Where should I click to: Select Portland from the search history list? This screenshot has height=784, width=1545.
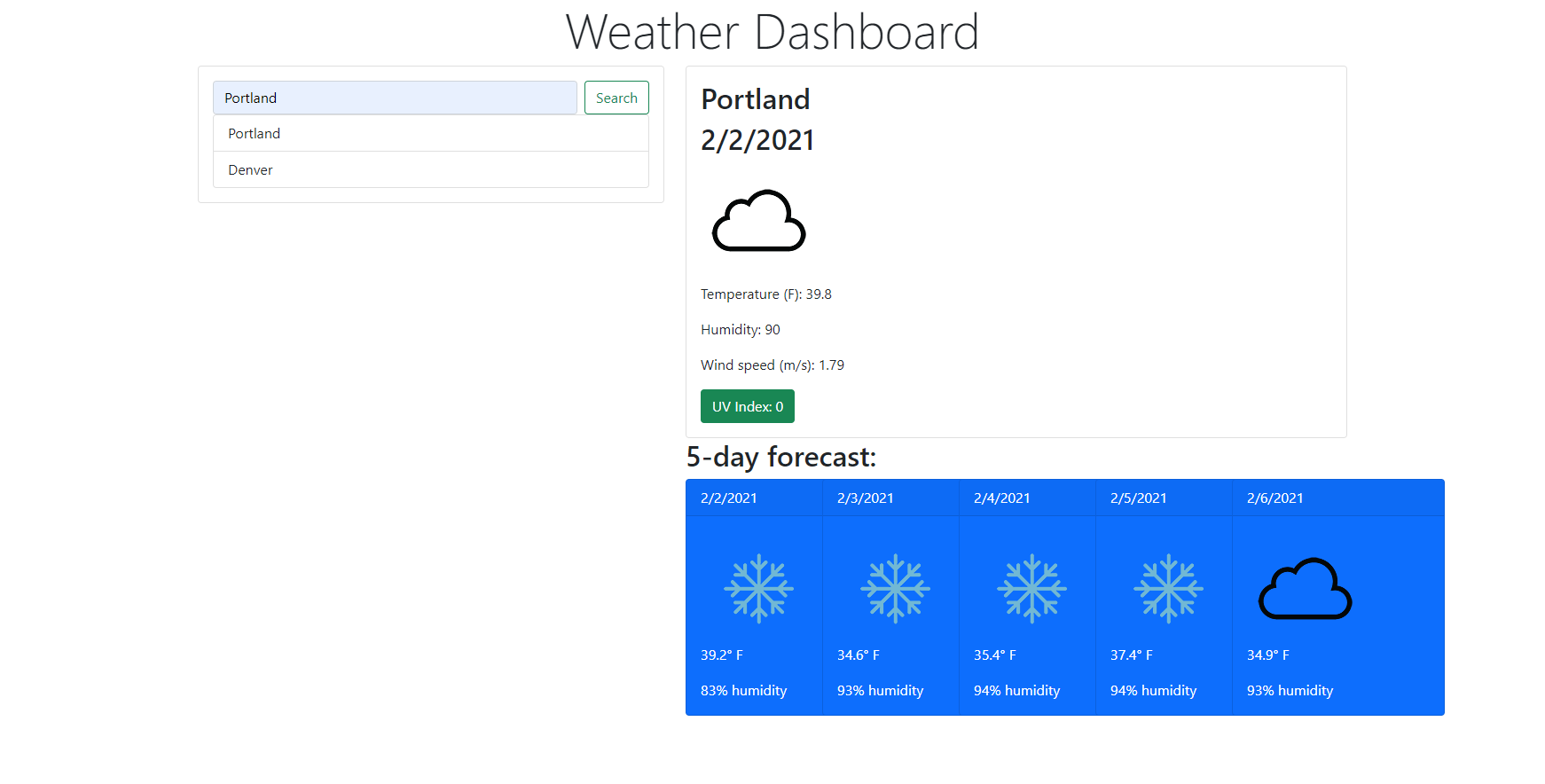click(x=431, y=133)
